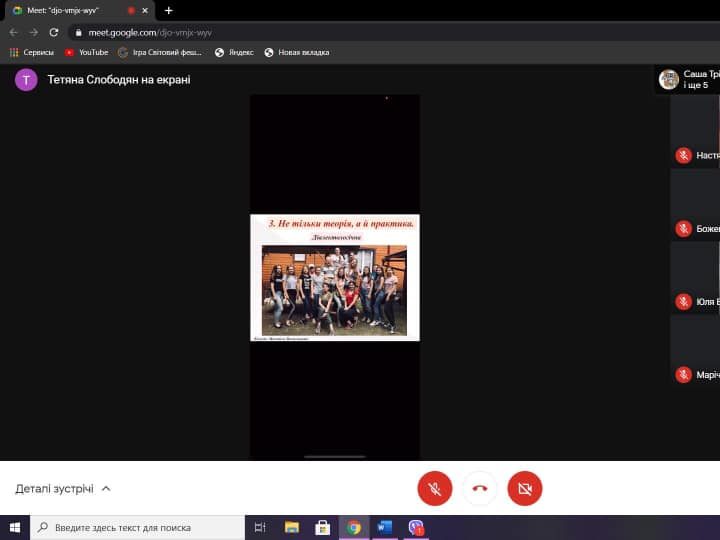
Task: Click Тетяна Слободян на екрані text
Action: click(x=119, y=80)
